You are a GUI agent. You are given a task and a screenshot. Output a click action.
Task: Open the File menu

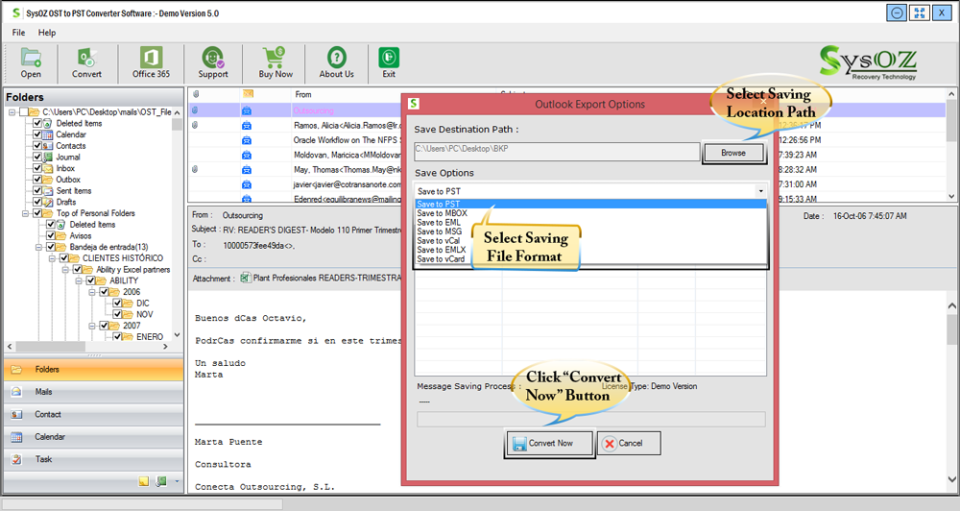19,32
